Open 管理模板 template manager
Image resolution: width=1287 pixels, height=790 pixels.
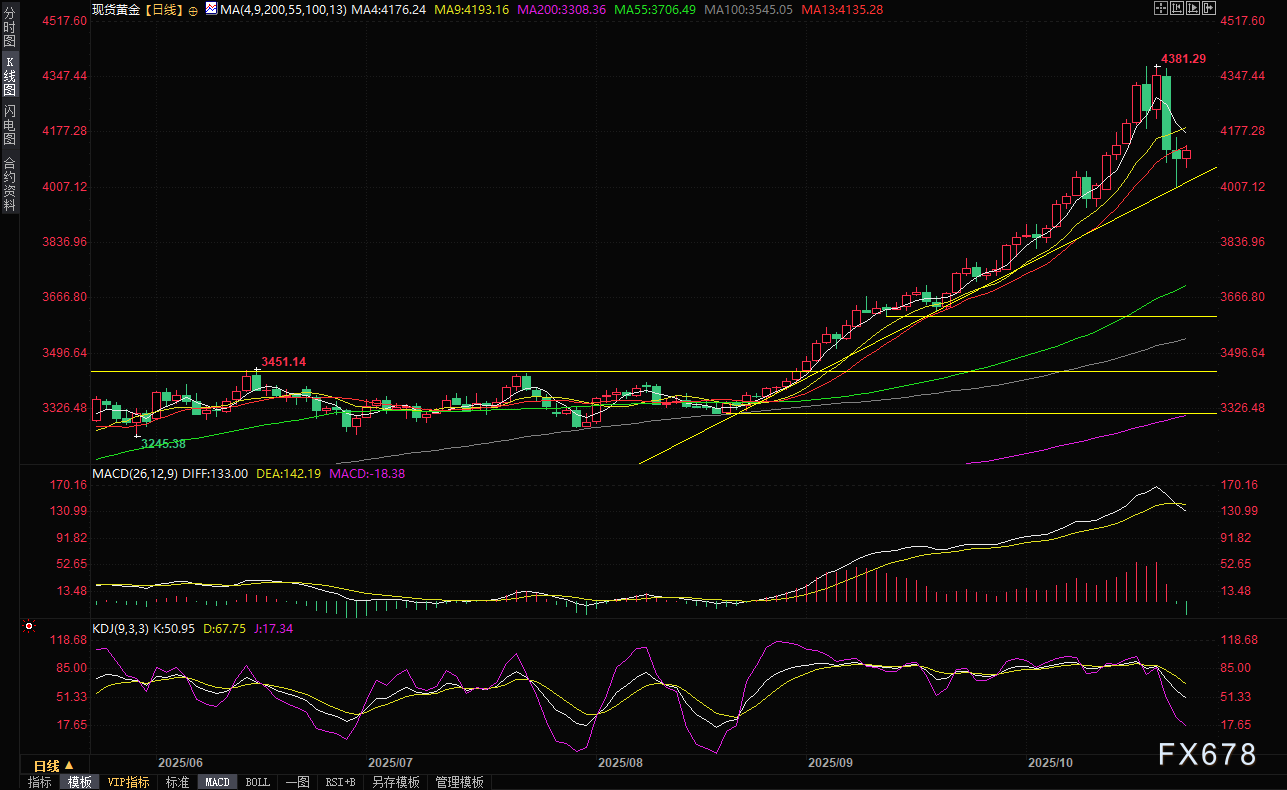point(459,782)
